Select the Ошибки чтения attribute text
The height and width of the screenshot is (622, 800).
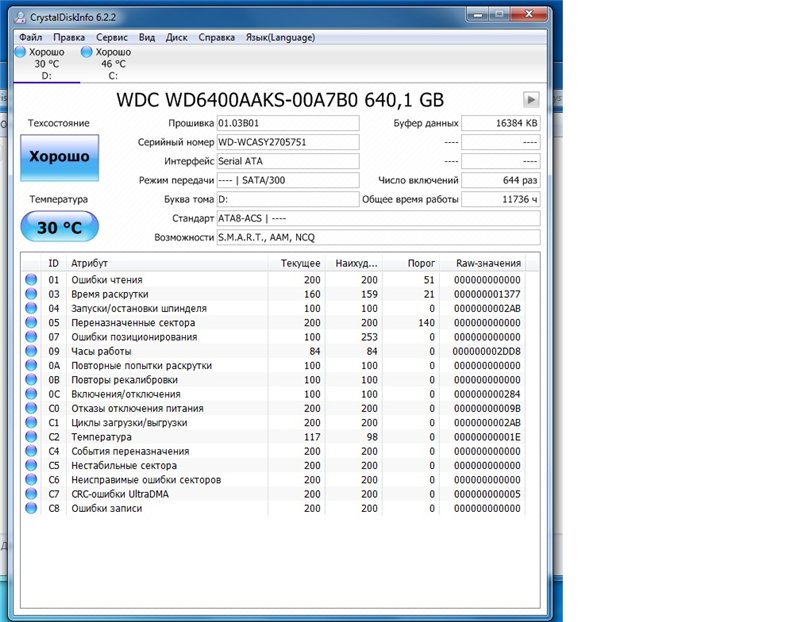(x=107, y=280)
